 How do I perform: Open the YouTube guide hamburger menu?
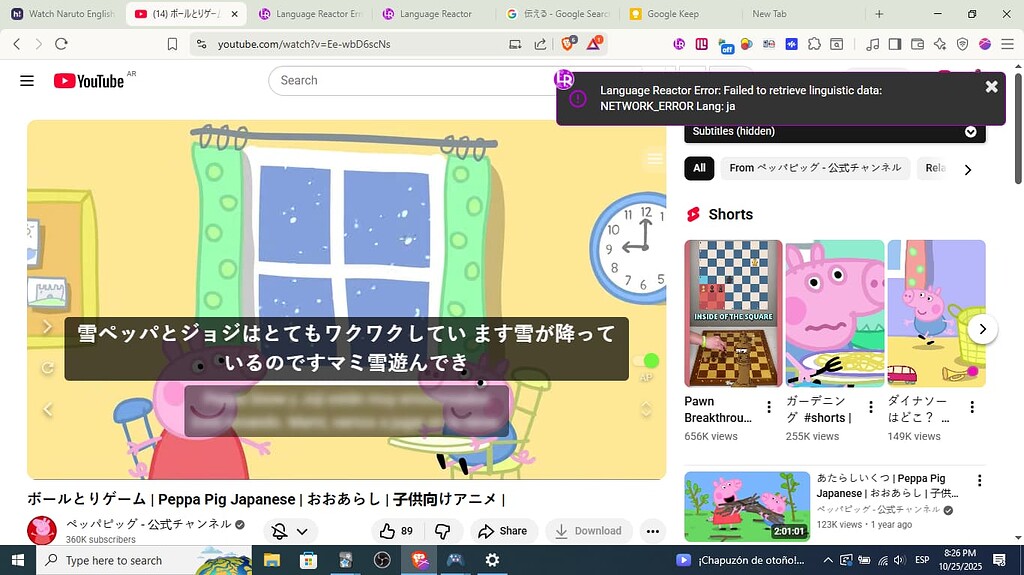coord(27,81)
